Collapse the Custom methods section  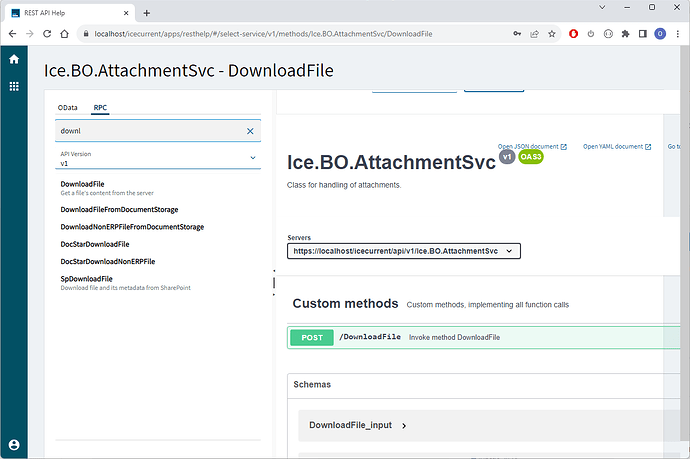pyautogui.click(x=345, y=304)
